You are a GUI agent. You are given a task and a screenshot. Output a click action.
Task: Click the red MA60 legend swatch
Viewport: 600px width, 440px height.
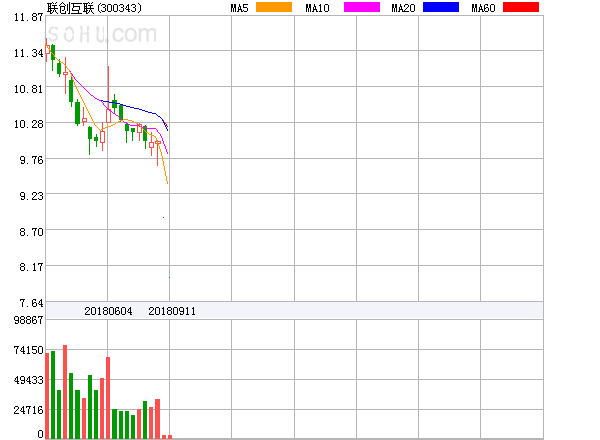point(519,8)
